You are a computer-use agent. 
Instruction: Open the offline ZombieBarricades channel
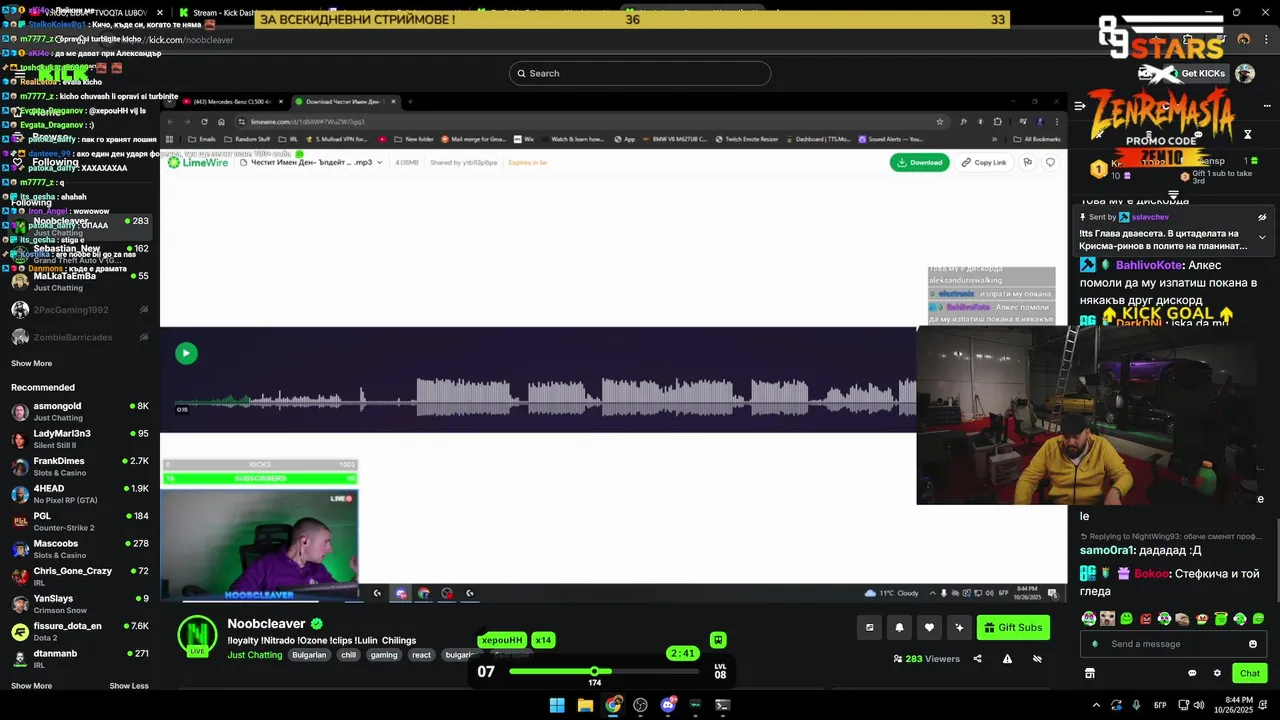coord(80,337)
